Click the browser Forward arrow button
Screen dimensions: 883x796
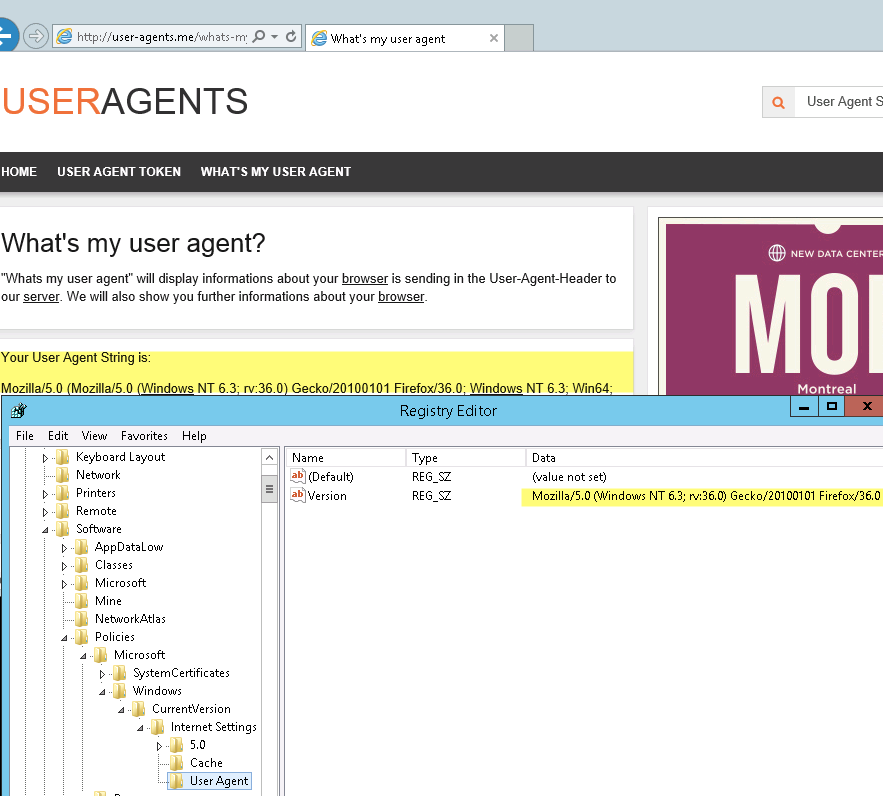point(36,37)
